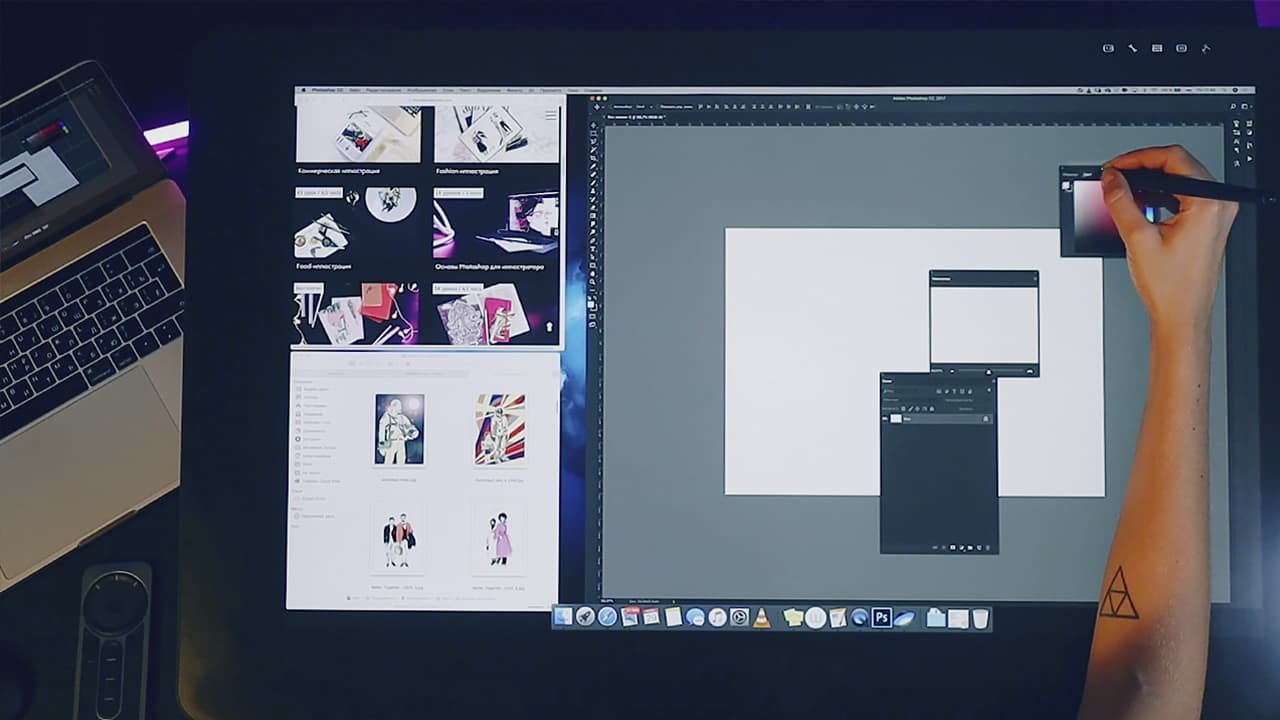Click the Navigator zoom slider handle

click(989, 371)
